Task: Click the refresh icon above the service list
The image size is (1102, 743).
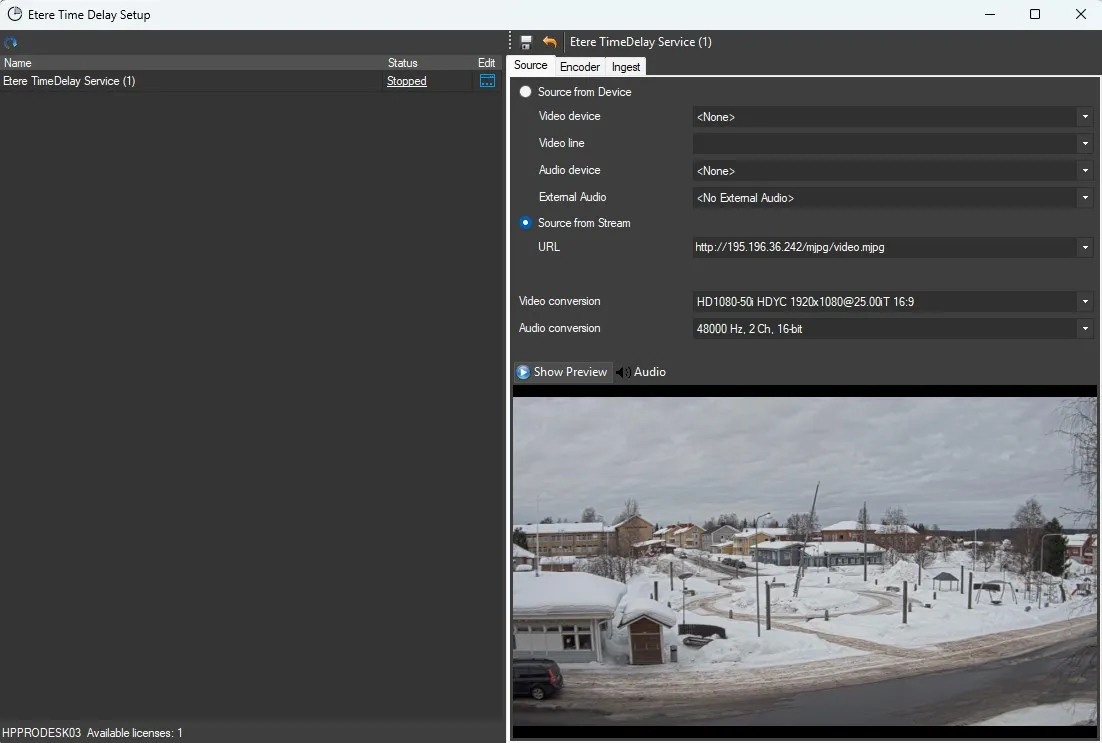Action: [11, 43]
